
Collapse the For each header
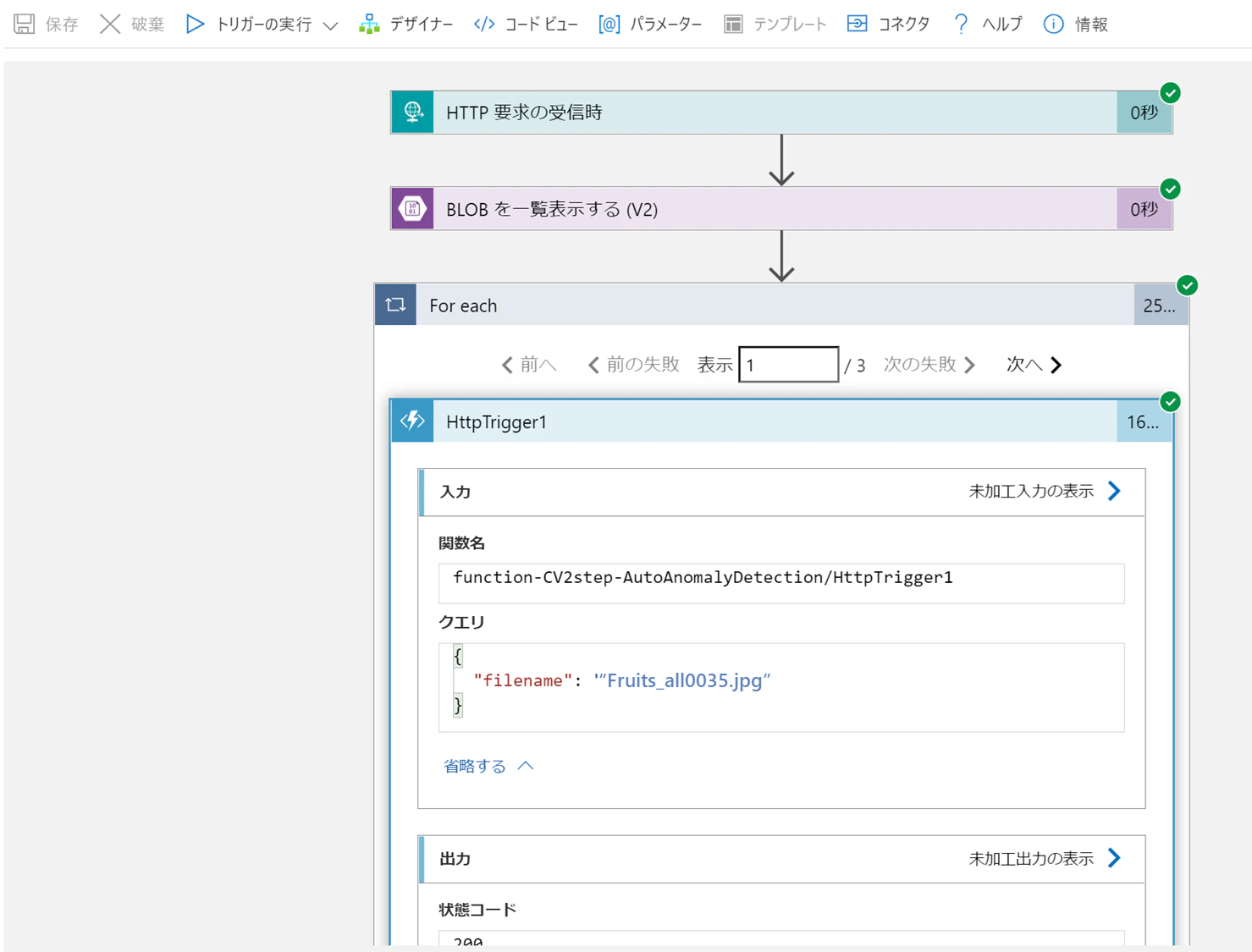(x=781, y=305)
